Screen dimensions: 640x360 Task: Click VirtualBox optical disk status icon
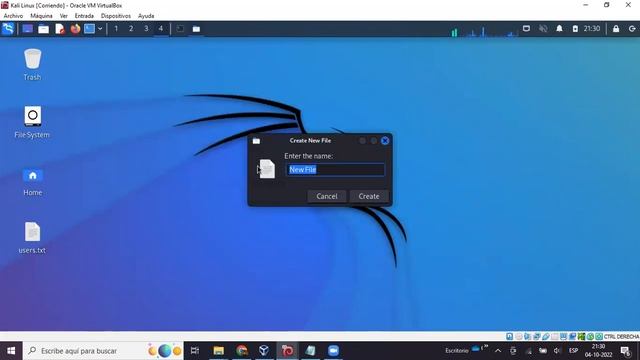tap(519, 336)
